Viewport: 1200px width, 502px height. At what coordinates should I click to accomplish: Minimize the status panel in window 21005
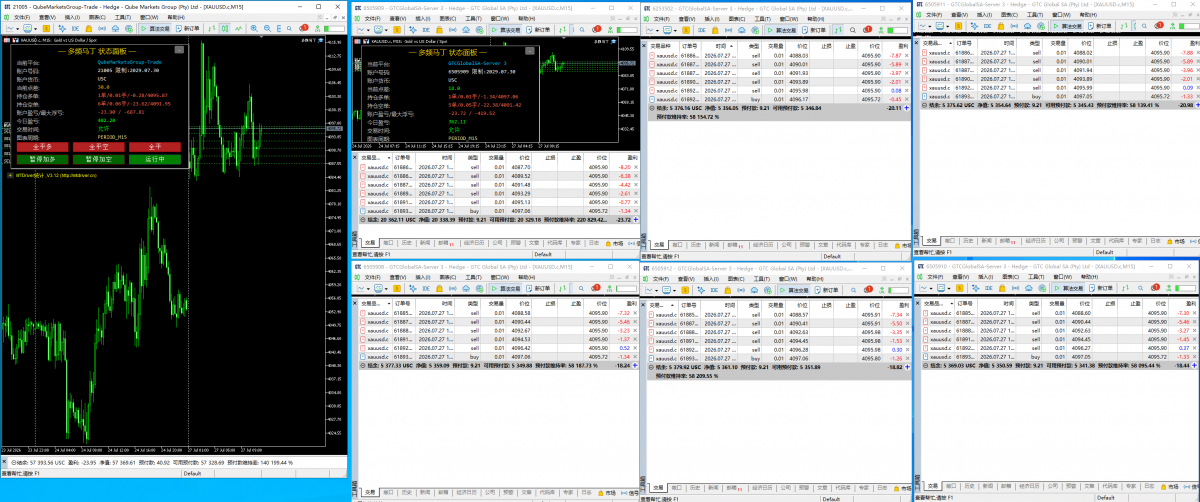[179, 50]
